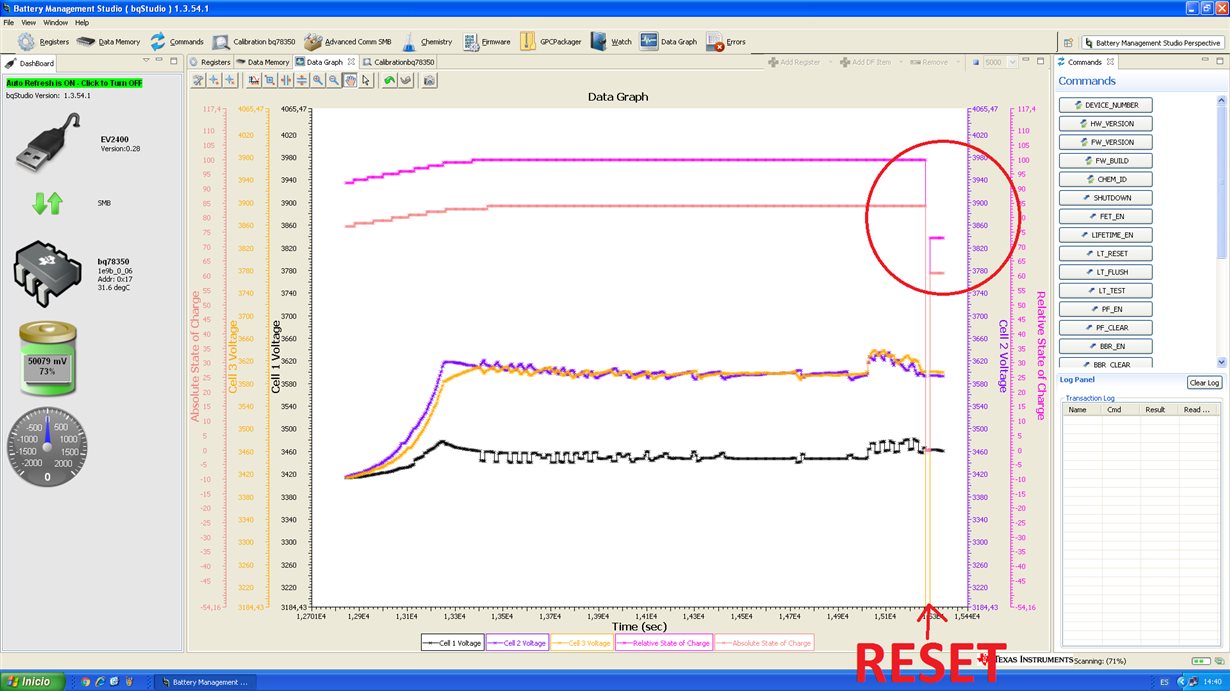Click the Commands panel vertical scrollbar
This screenshot has height=691, width=1230.
coord(1221,231)
